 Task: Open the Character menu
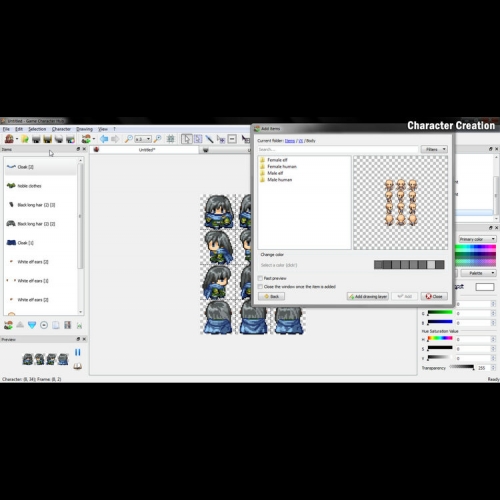point(61,129)
